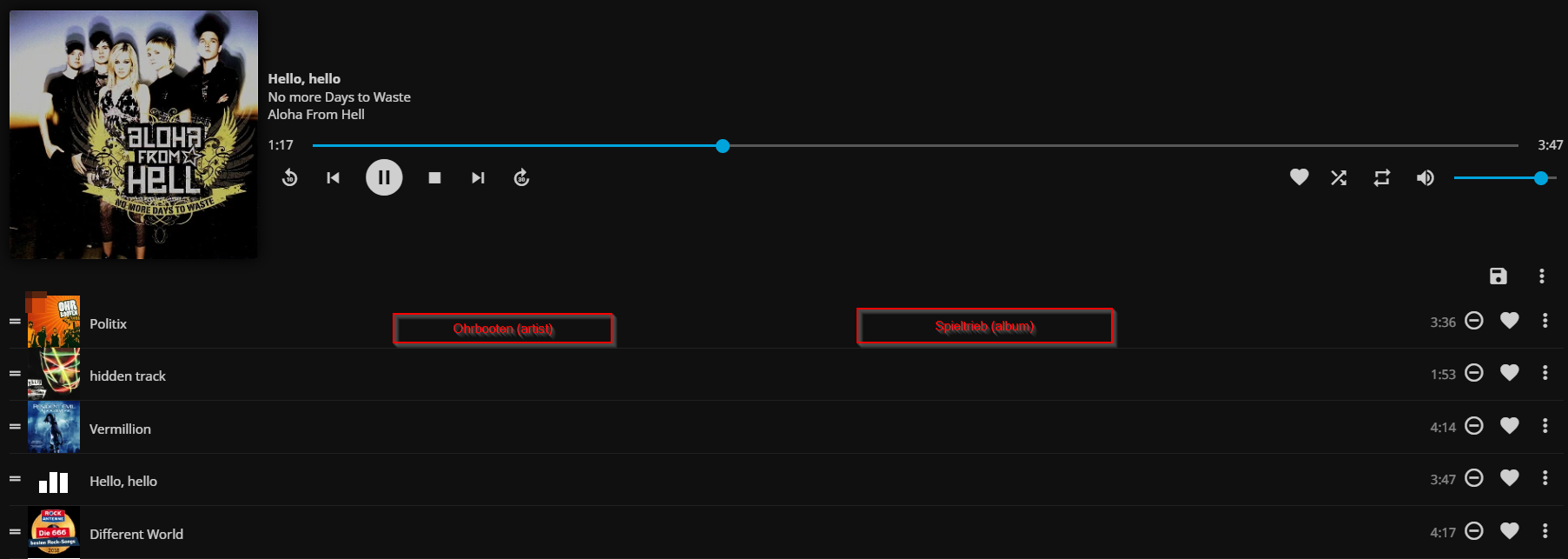Open more options for Different World
The height and width of the screenshot is (559, 1568).
pos(1545,531)
